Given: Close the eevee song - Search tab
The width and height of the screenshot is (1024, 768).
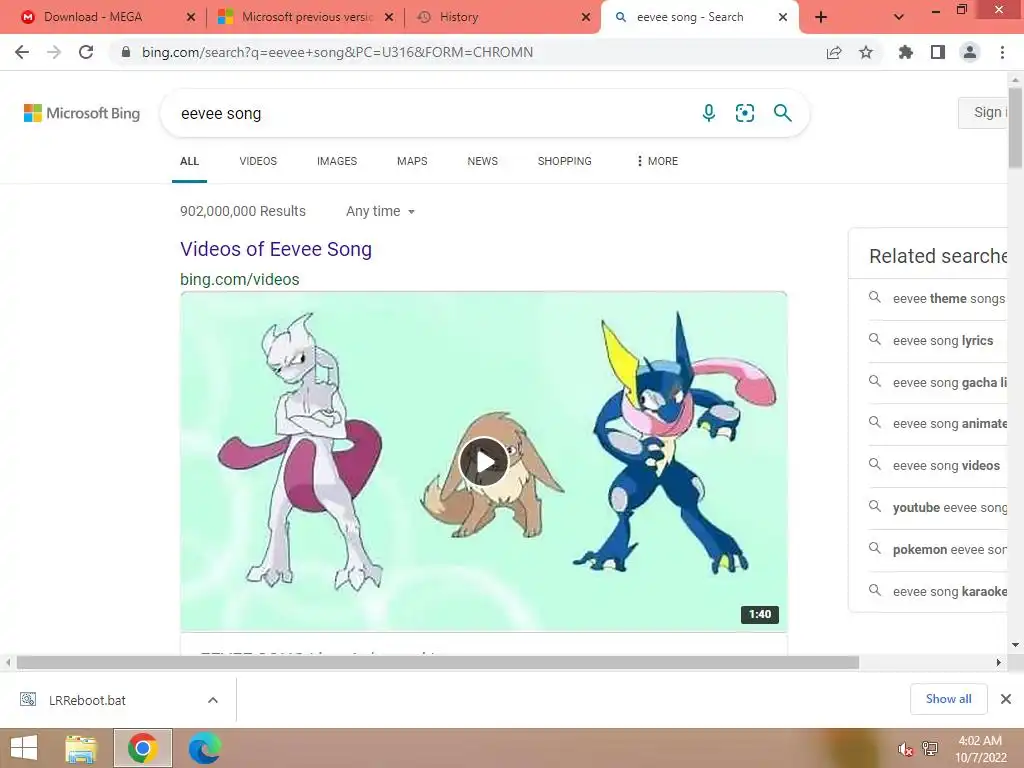Looking at the screenshot, I should pos(783,17).
